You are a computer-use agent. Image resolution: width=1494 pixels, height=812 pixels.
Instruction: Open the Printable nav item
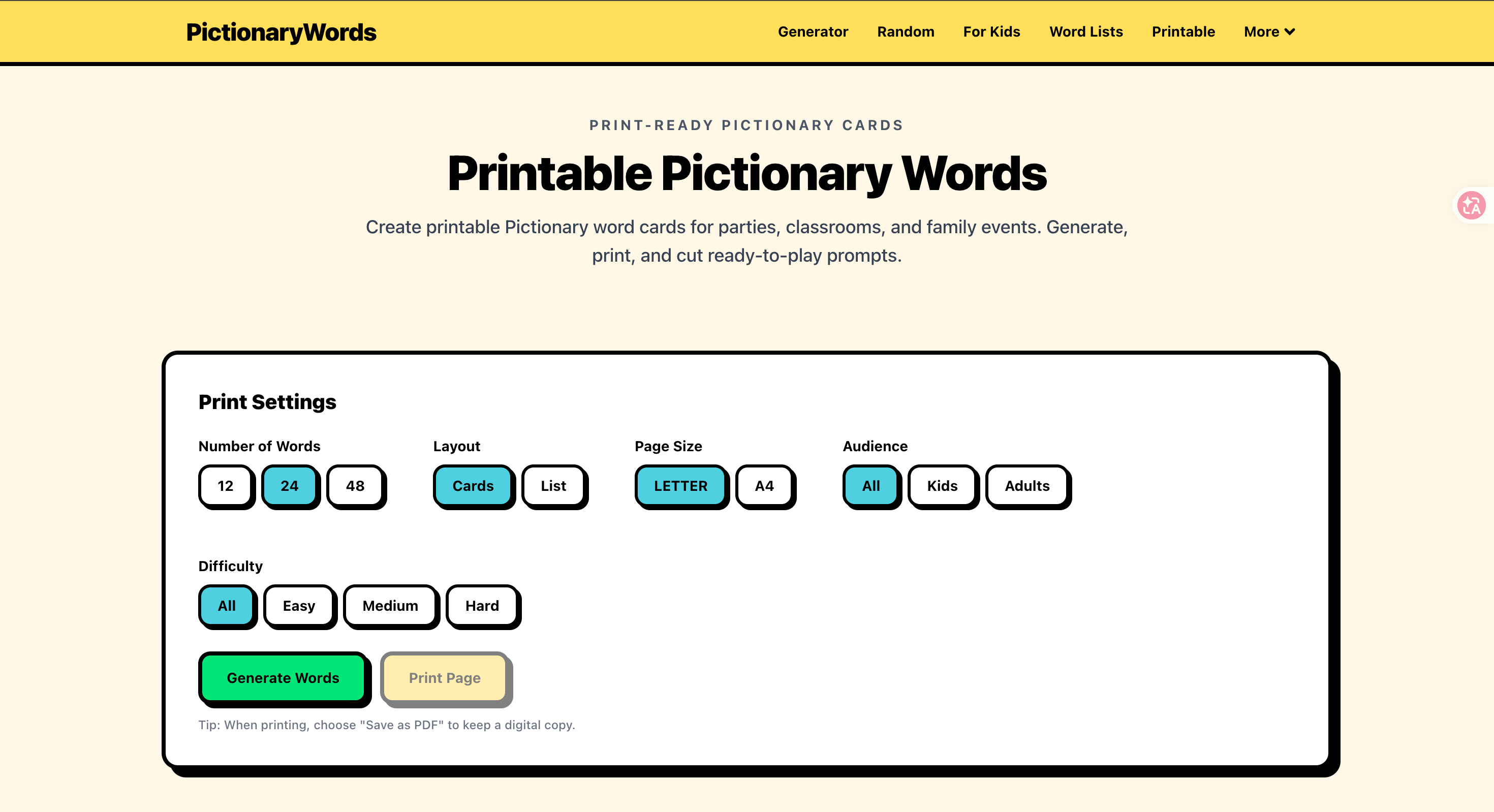(x=1183, y=32)
